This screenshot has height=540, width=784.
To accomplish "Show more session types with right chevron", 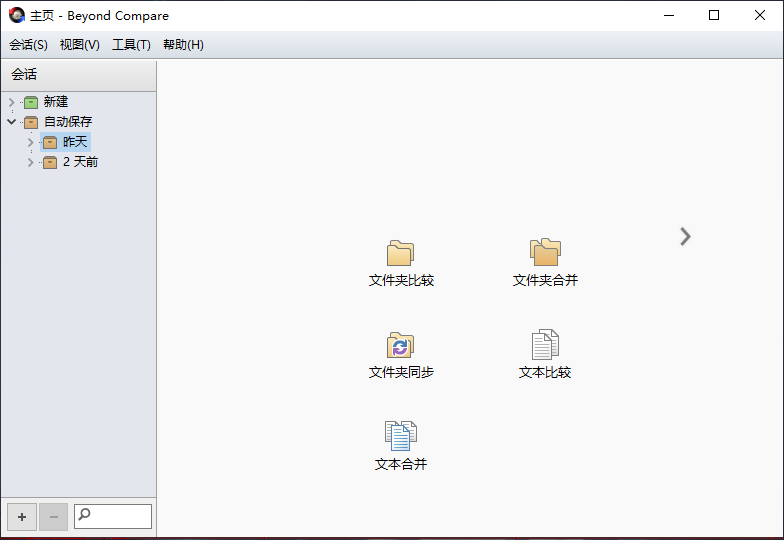I will [685, 236].
